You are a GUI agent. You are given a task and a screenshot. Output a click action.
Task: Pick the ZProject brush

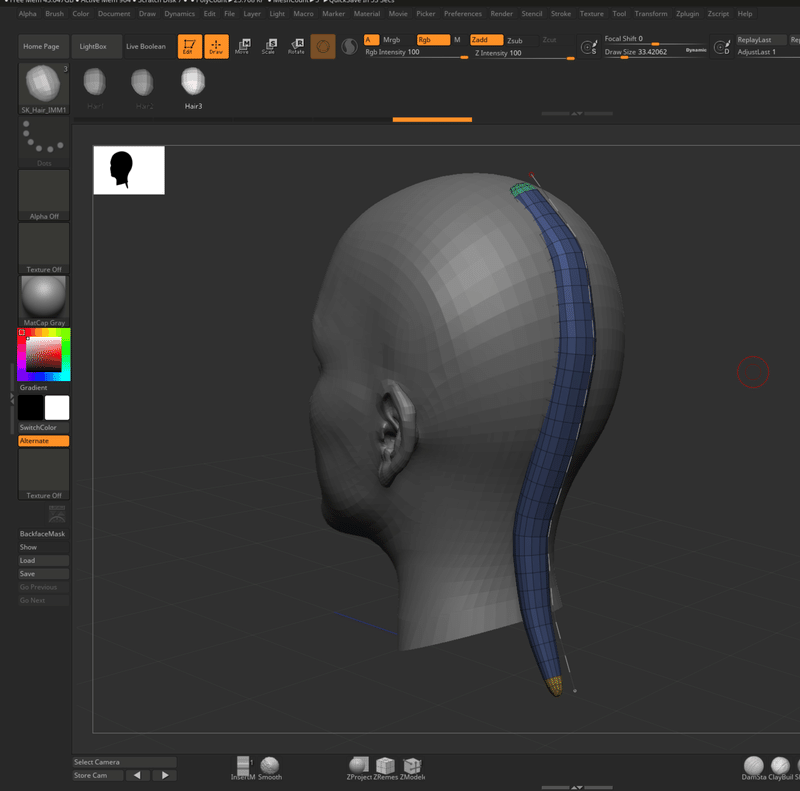click(x=359, y=766)
